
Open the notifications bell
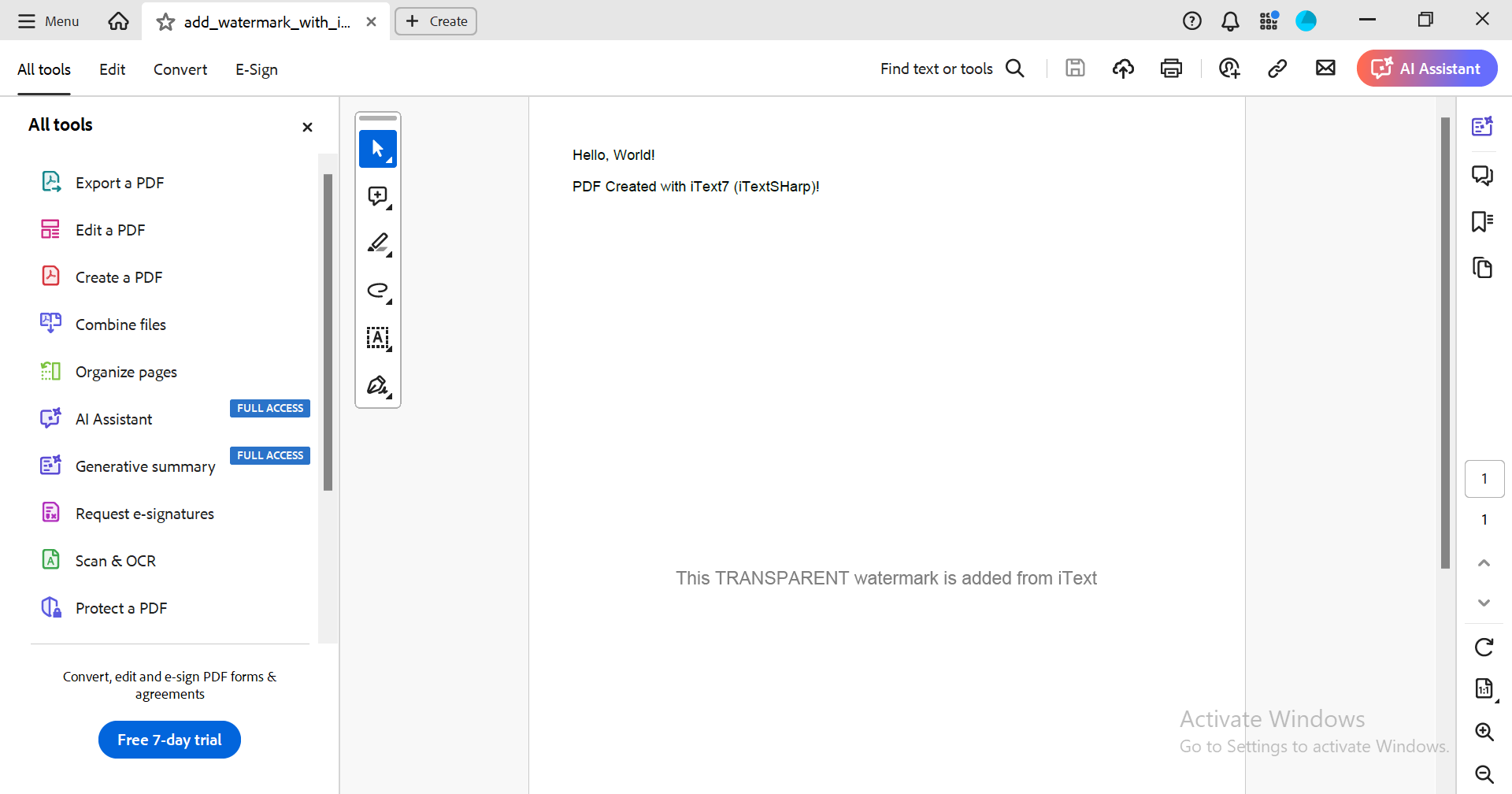point(1230,21)
